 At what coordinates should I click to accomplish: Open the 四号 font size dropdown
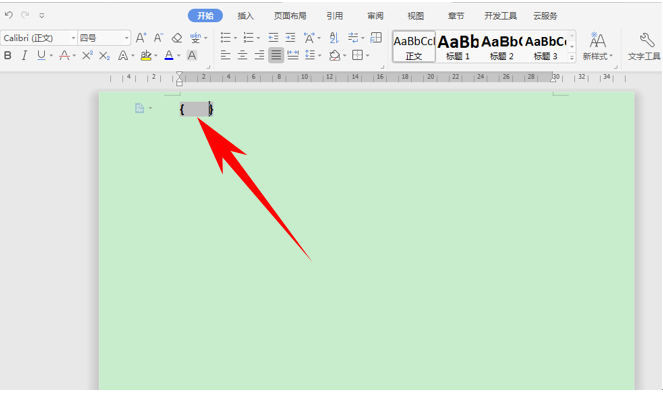(126, 38)
